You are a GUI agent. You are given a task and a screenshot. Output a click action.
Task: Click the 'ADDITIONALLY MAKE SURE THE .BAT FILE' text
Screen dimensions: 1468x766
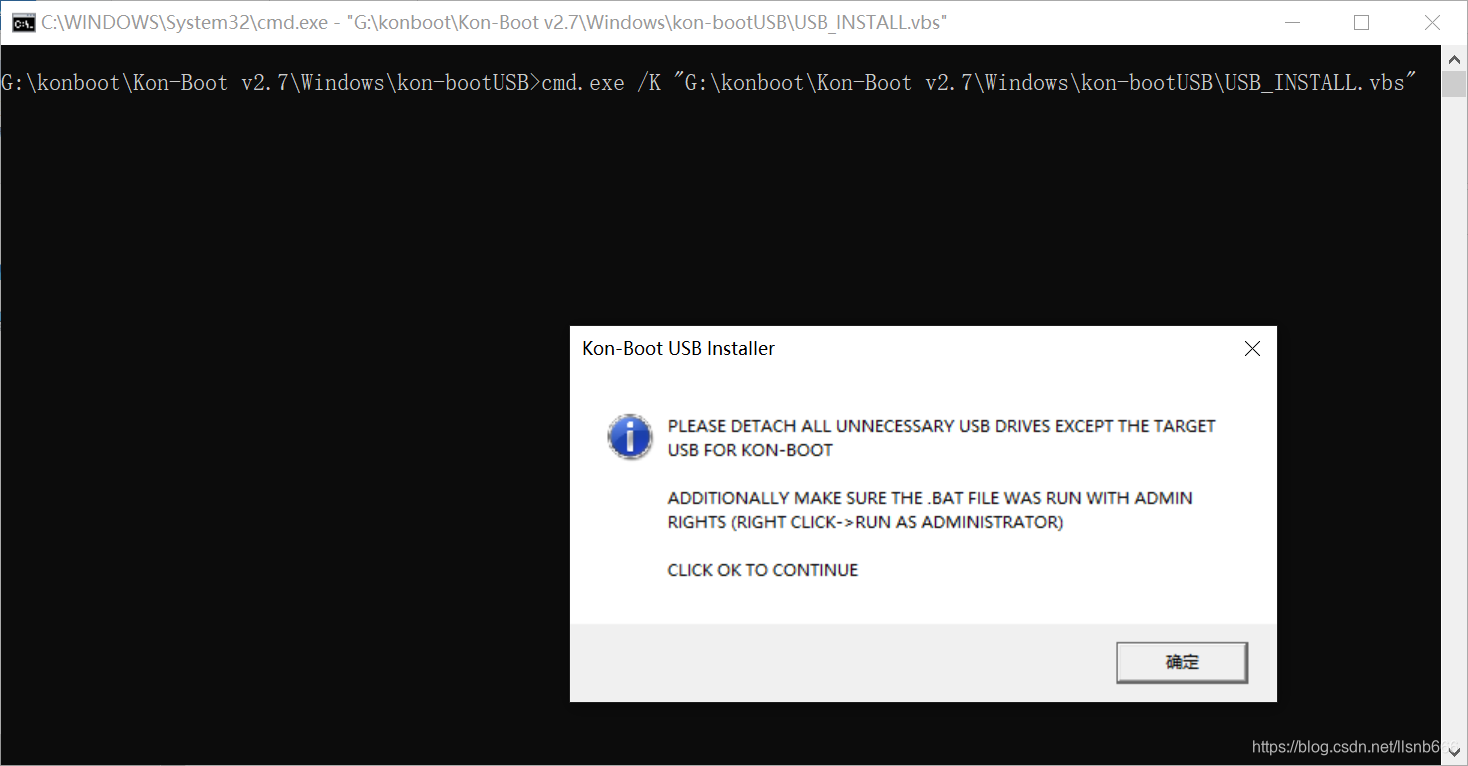[x=930, y=509]
